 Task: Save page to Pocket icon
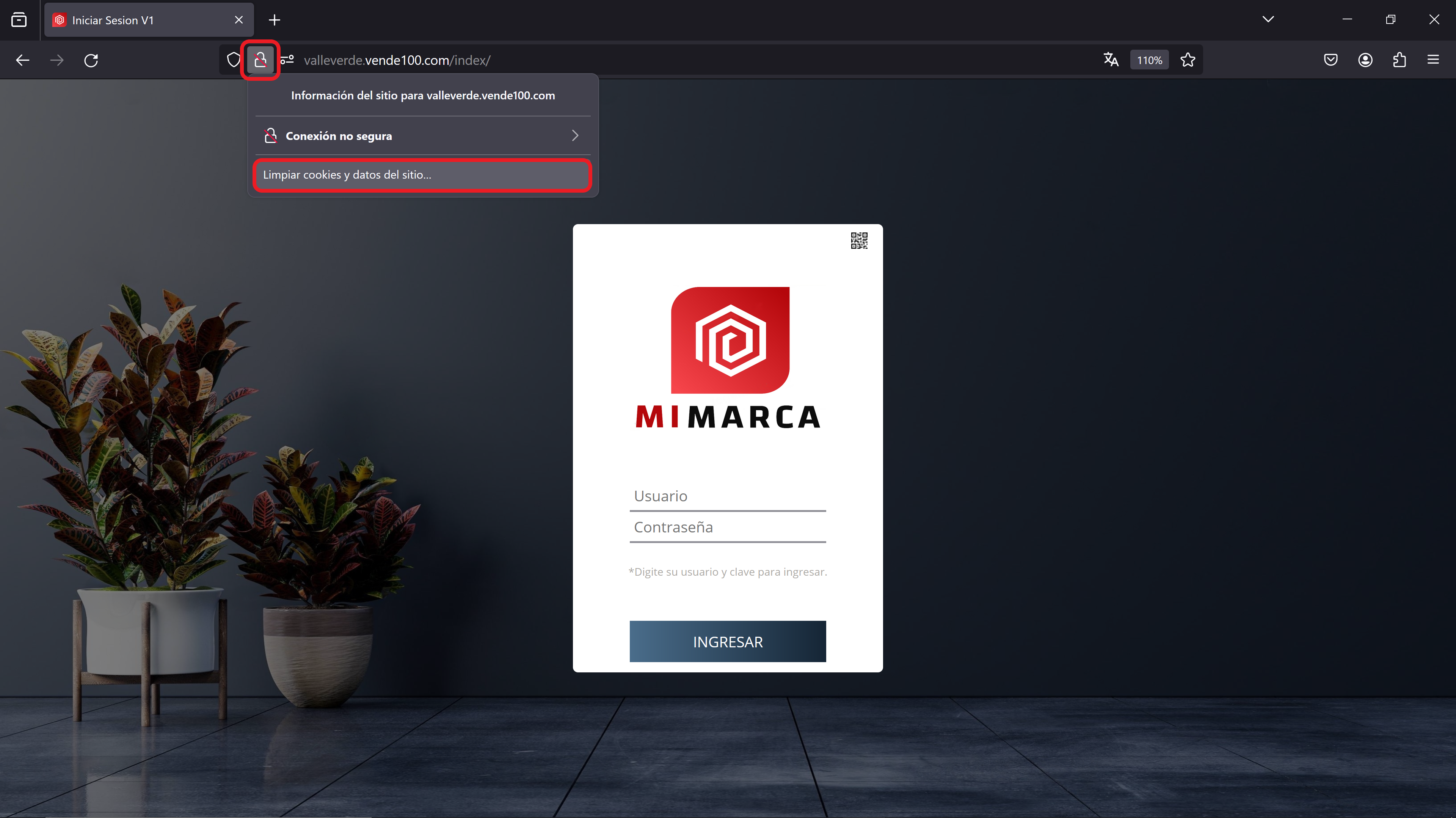[1330, 60]
